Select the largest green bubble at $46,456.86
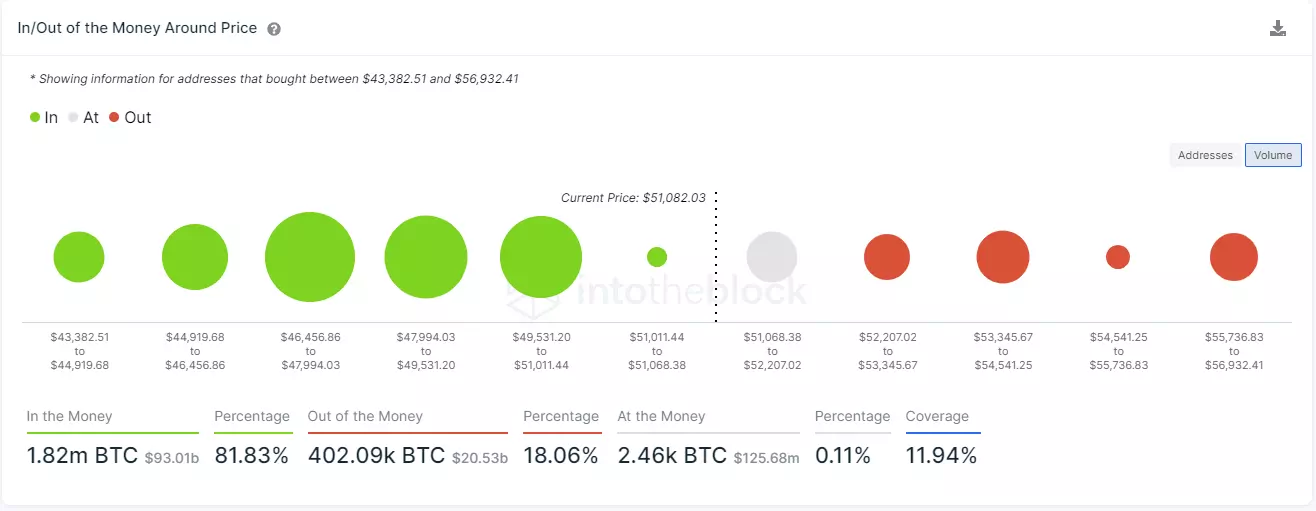This screenshot has width=1316, height=511. (x=310, y=257)
